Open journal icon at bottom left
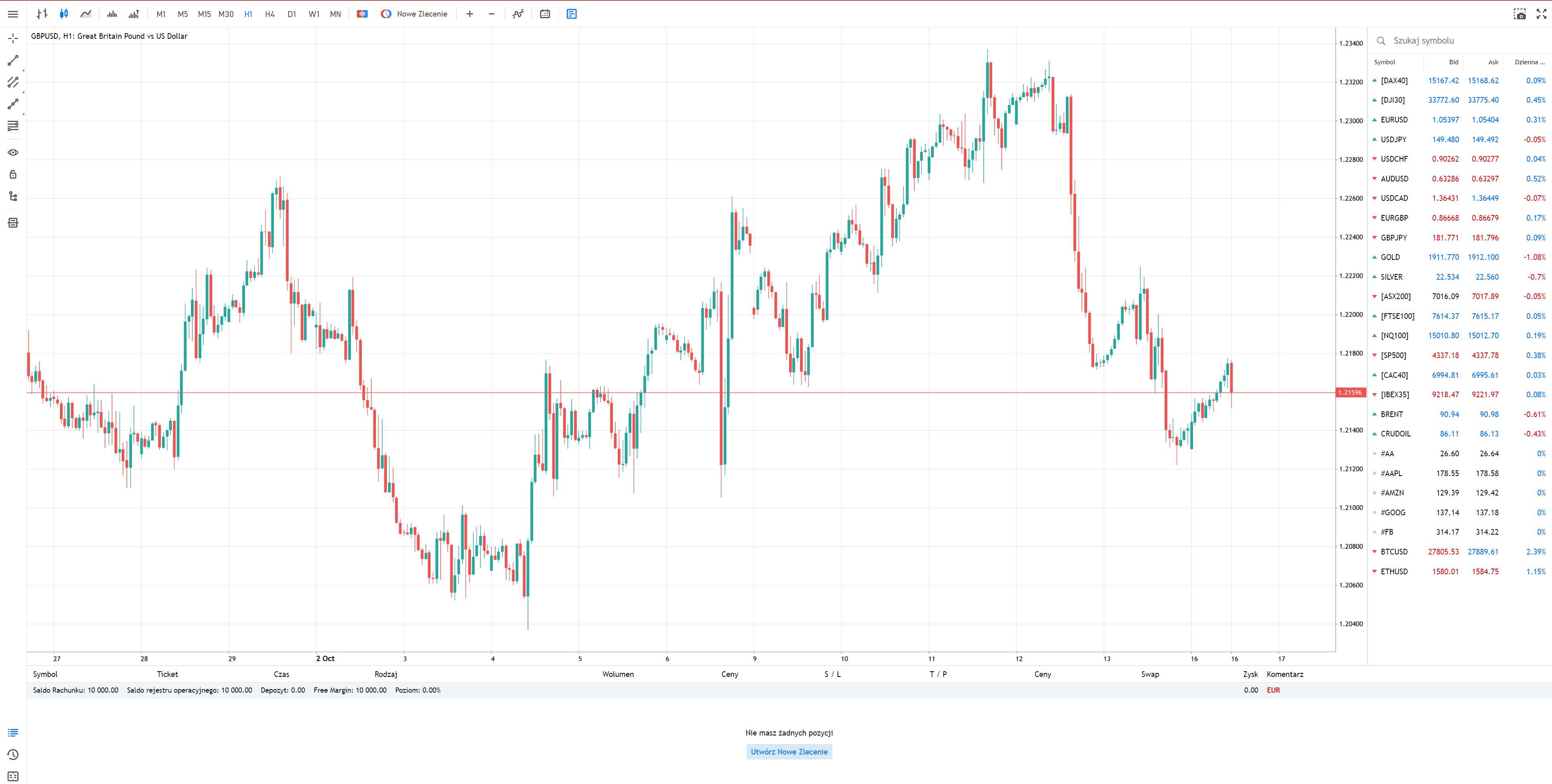The image size is (1552, 784). coord(13,776)
